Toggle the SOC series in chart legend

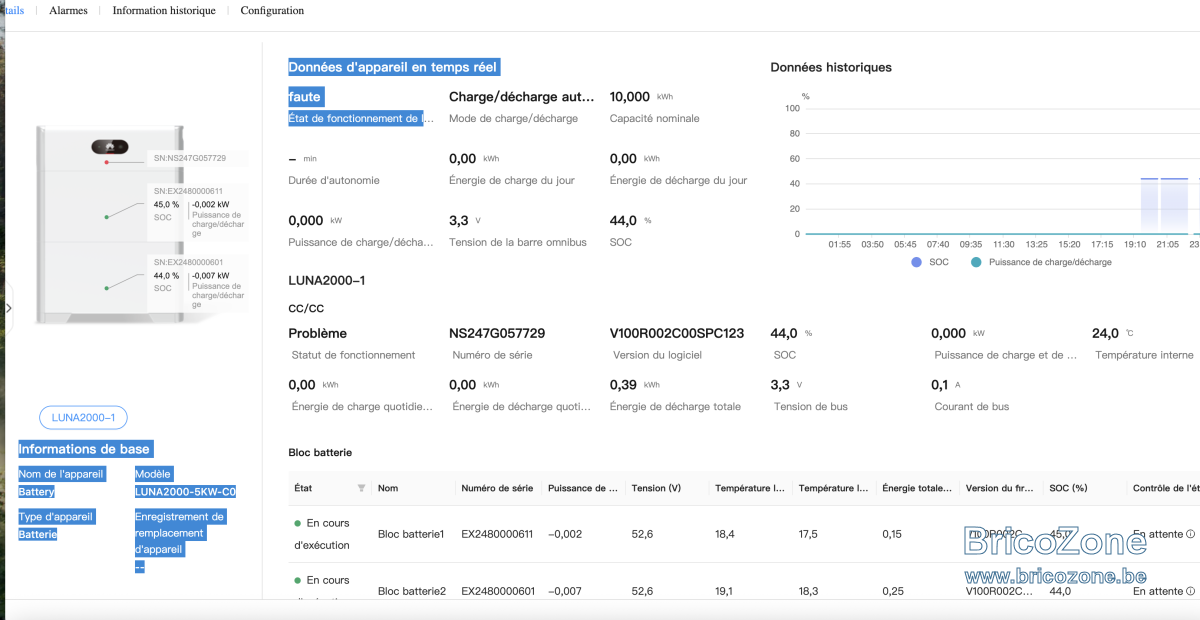click(930, 262)
